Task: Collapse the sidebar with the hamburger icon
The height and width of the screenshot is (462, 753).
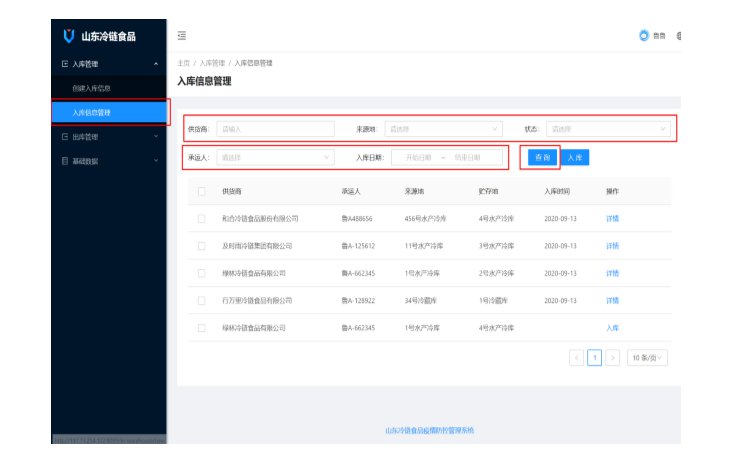Action: coord(182,36)
